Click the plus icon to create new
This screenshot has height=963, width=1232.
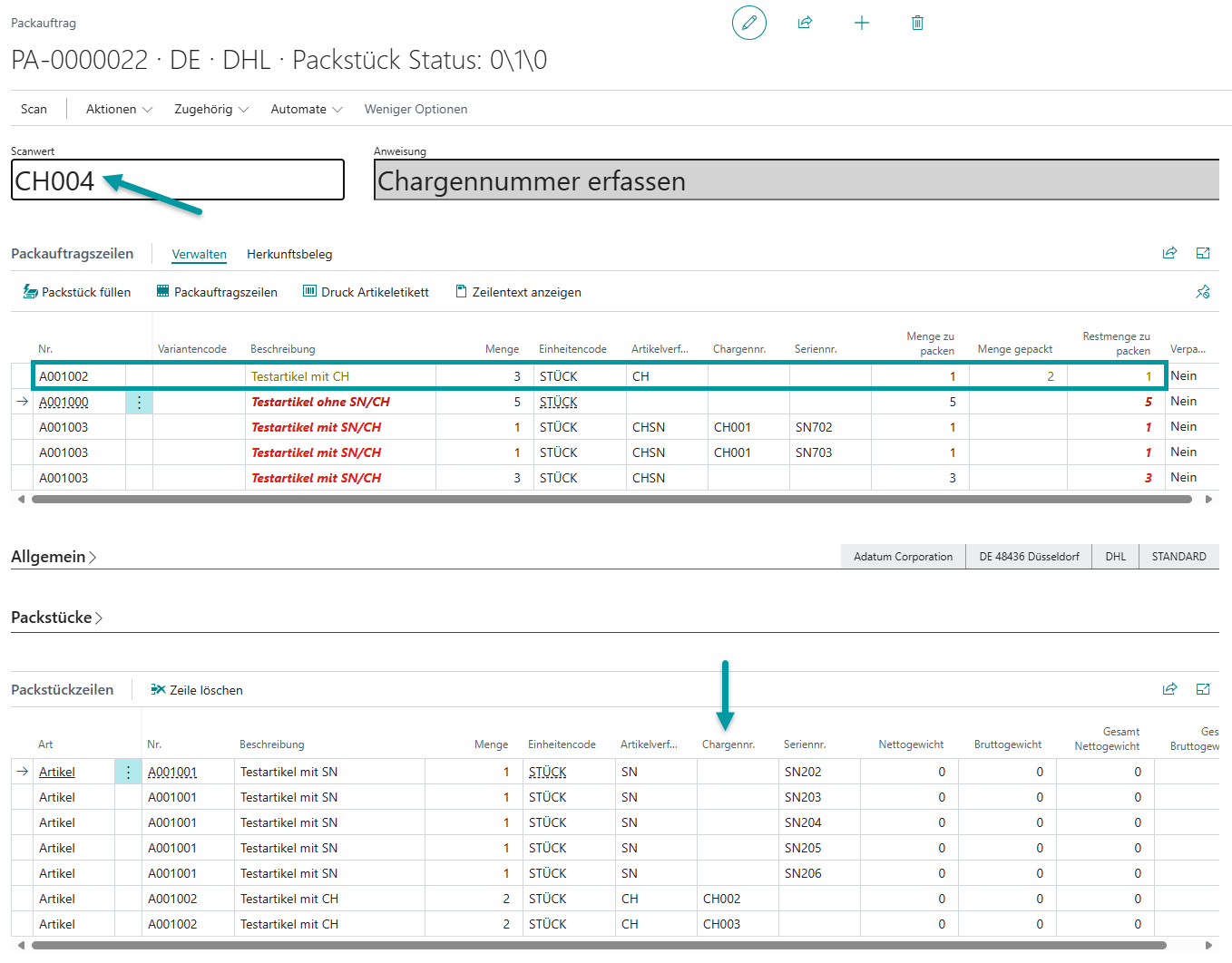pyautogui.click(x=862, y=23)
